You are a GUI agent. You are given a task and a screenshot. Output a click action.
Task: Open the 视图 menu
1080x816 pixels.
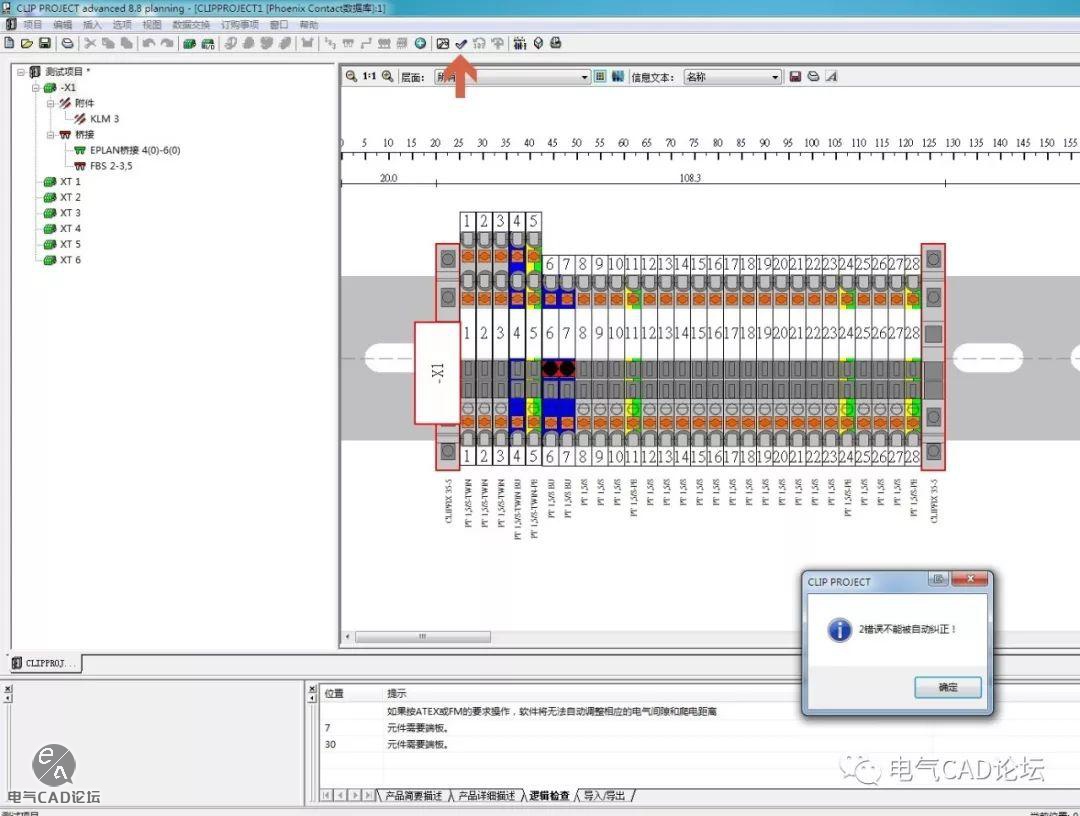click(x=152, y=25)
